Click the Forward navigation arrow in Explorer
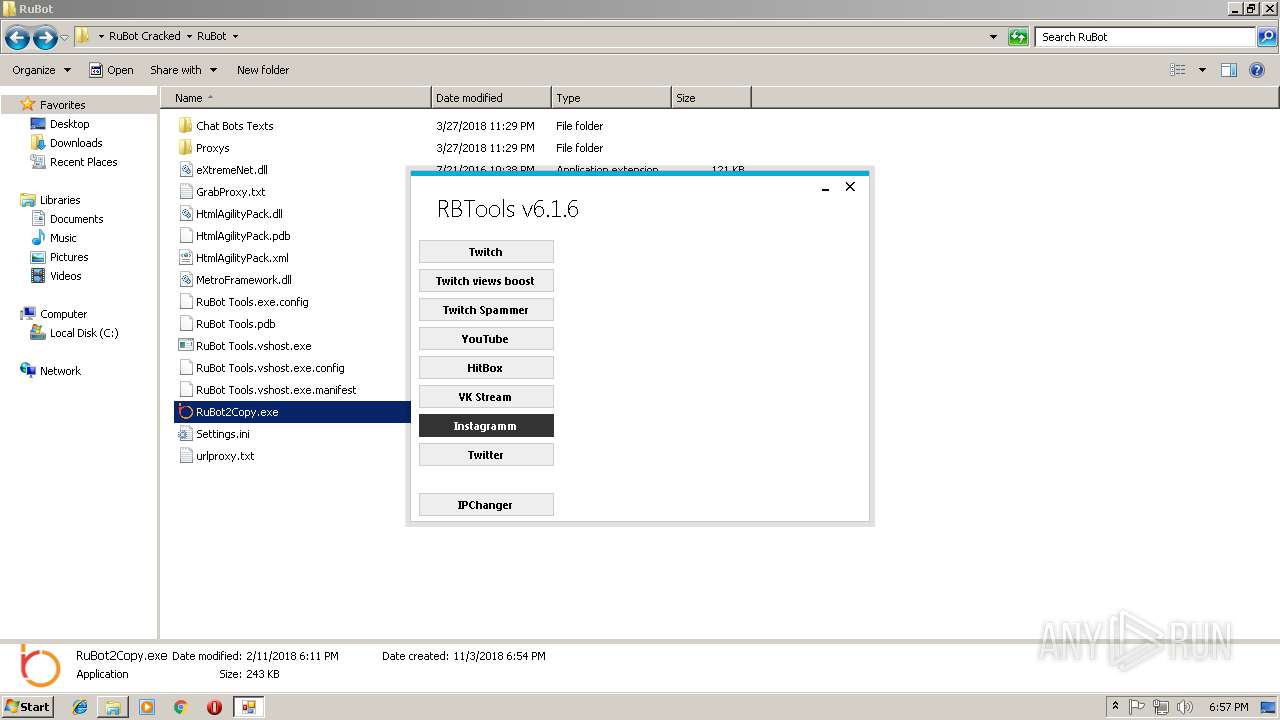The width and height of the screenshot is (1280, 720). [45, 38]
